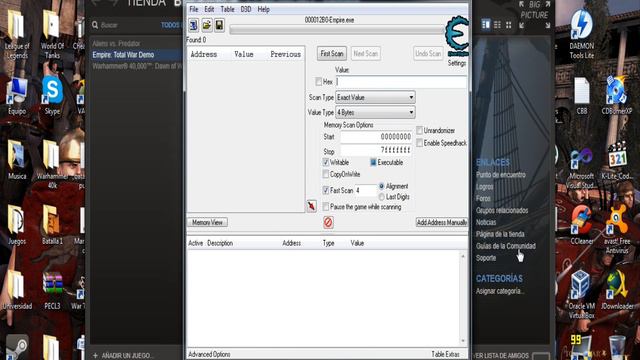Toggle the Hex checkbox

coord(318,82)
